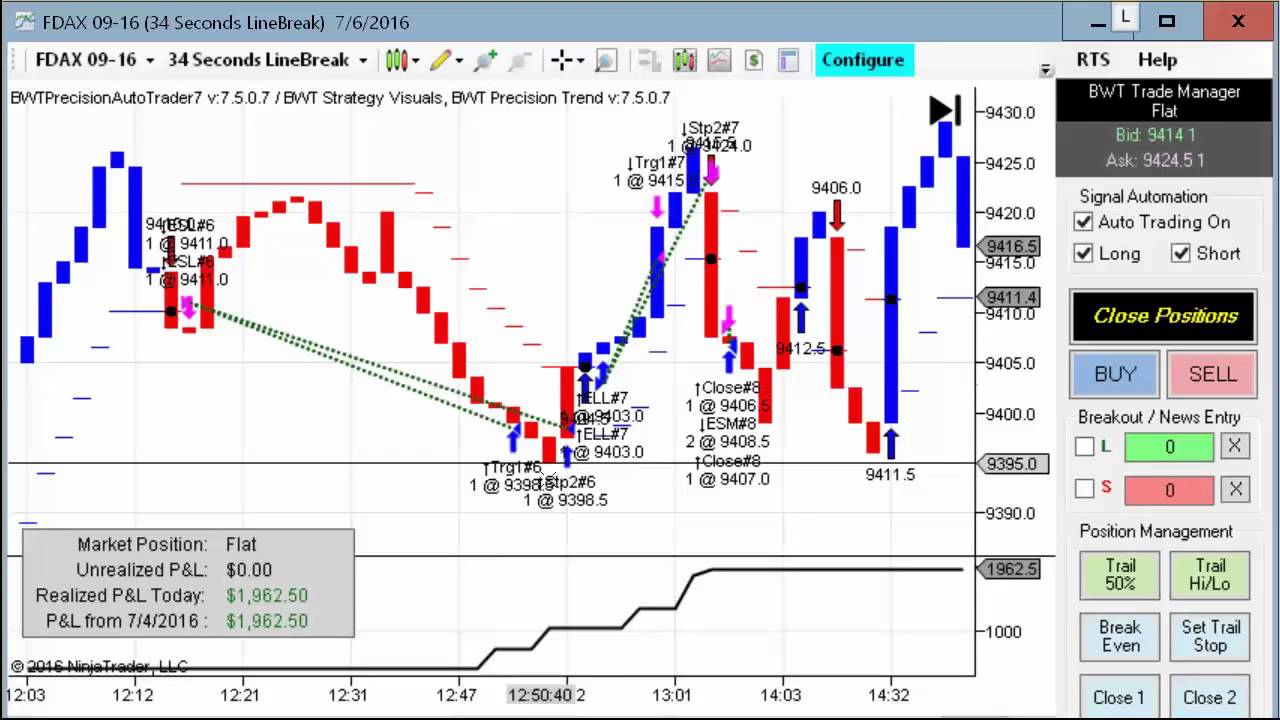Click the NinjaTrader icon in title bar
Viewport: 1280px width, 720px height.
coord(24,21)
